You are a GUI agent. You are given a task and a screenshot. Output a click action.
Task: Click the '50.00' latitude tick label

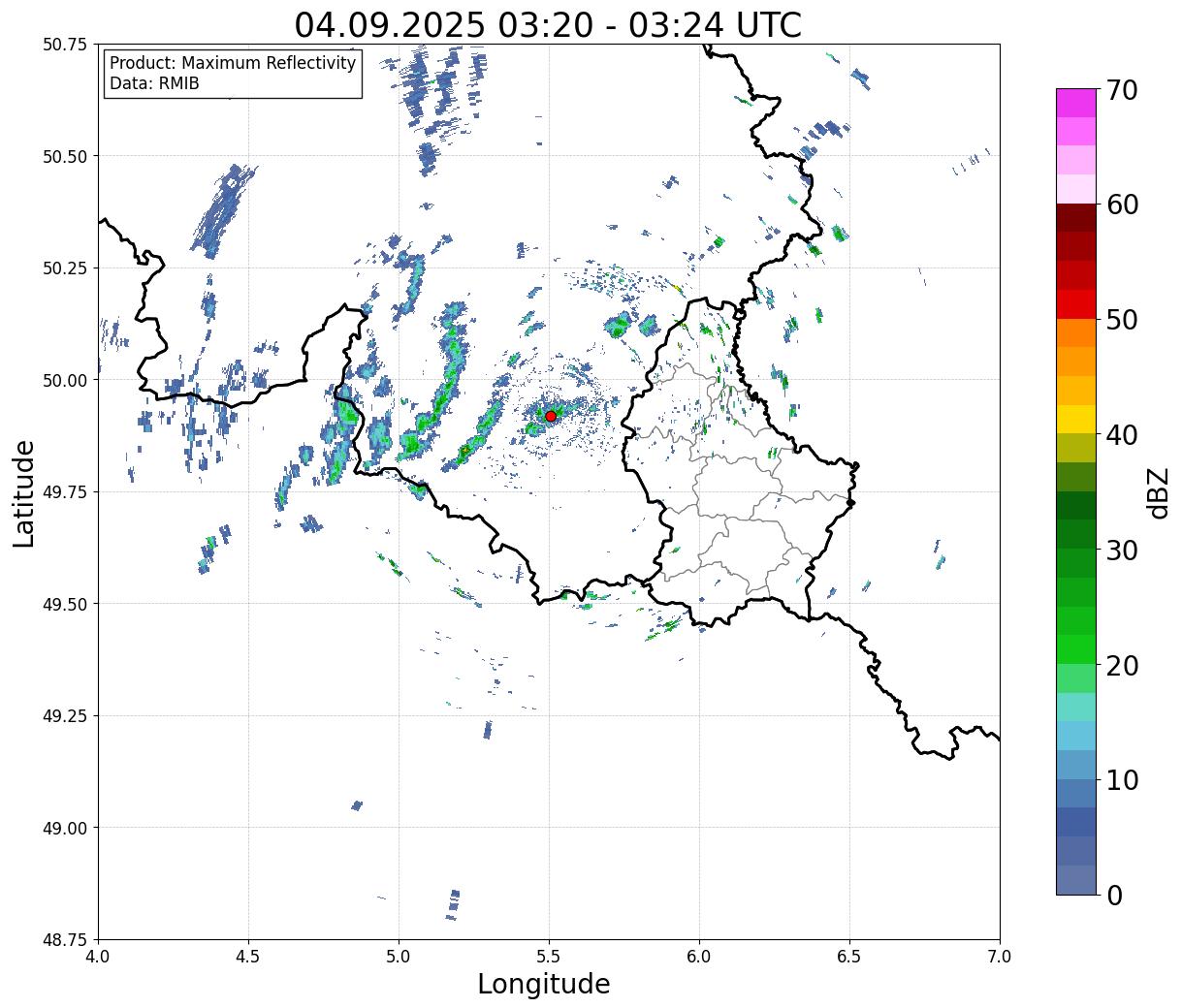tap(65, 380)
